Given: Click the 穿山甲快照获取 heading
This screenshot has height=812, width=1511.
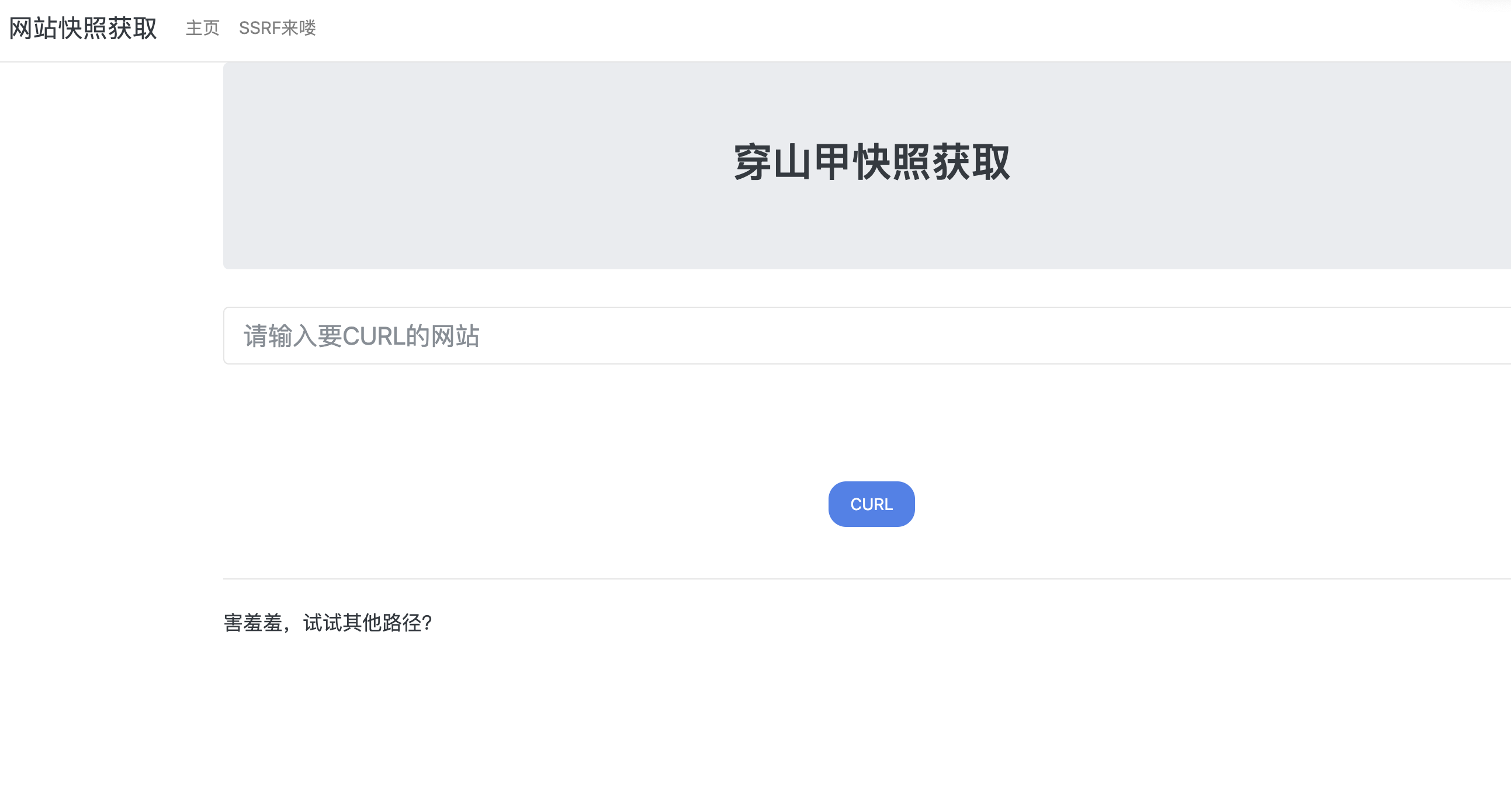Looking at the screenshot, I should point(872,162).
